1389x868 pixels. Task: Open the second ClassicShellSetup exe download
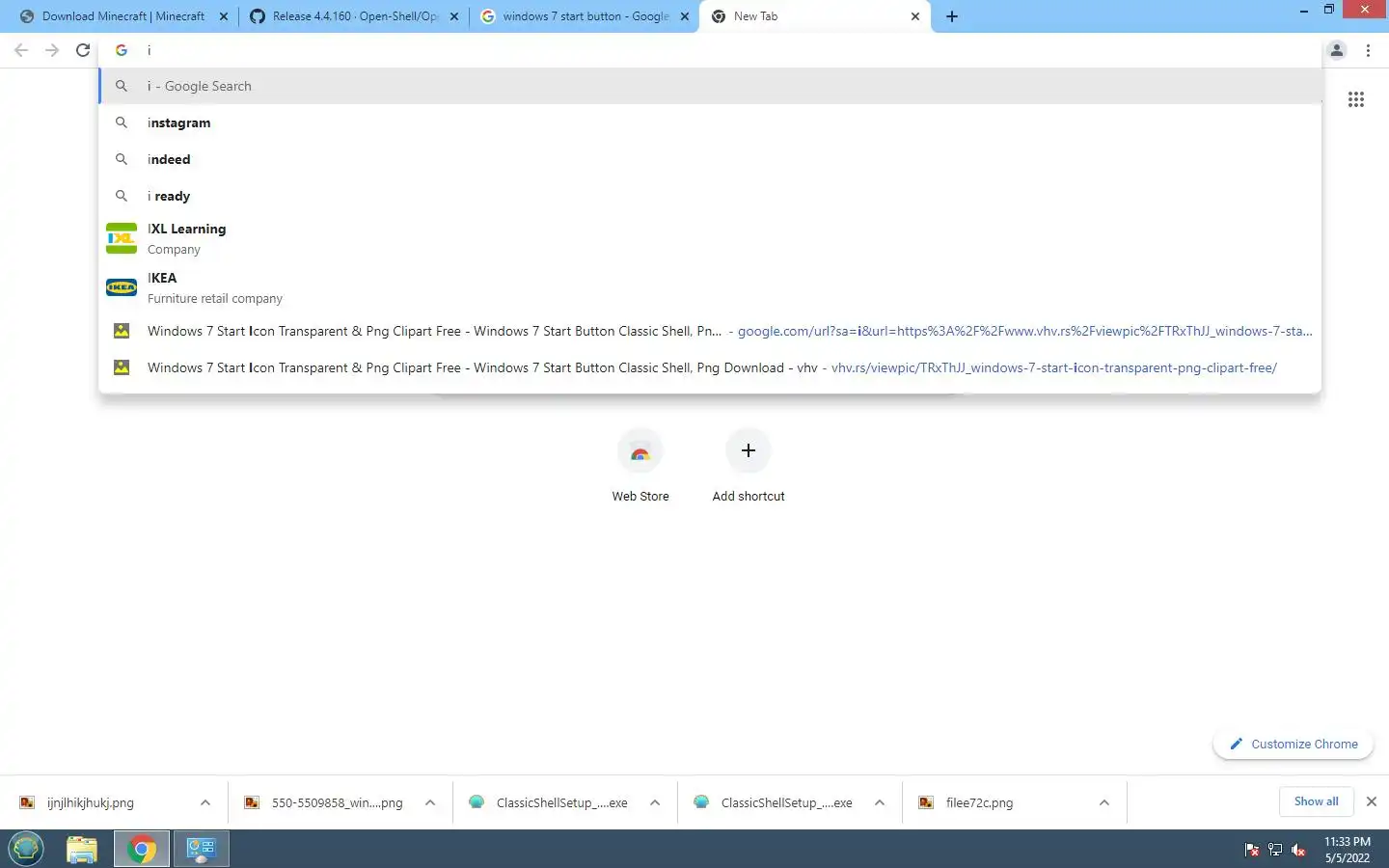[x=786, y=802]
